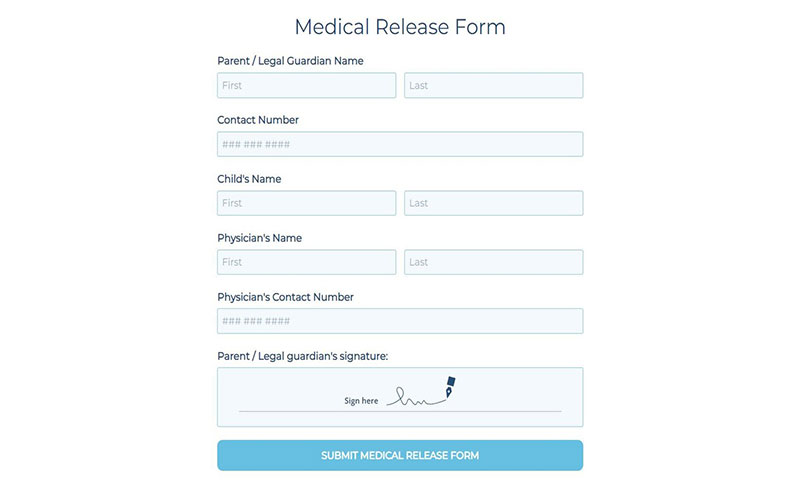This screenshot has width=800, height=480.
Task: Focus Physician's Contact Number input
Action: 400,321
